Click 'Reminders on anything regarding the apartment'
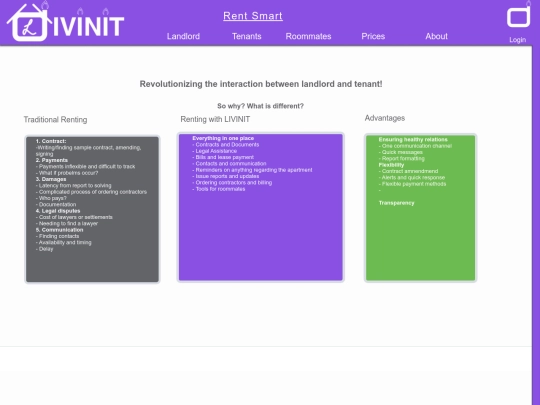 [x=252, y=170]
